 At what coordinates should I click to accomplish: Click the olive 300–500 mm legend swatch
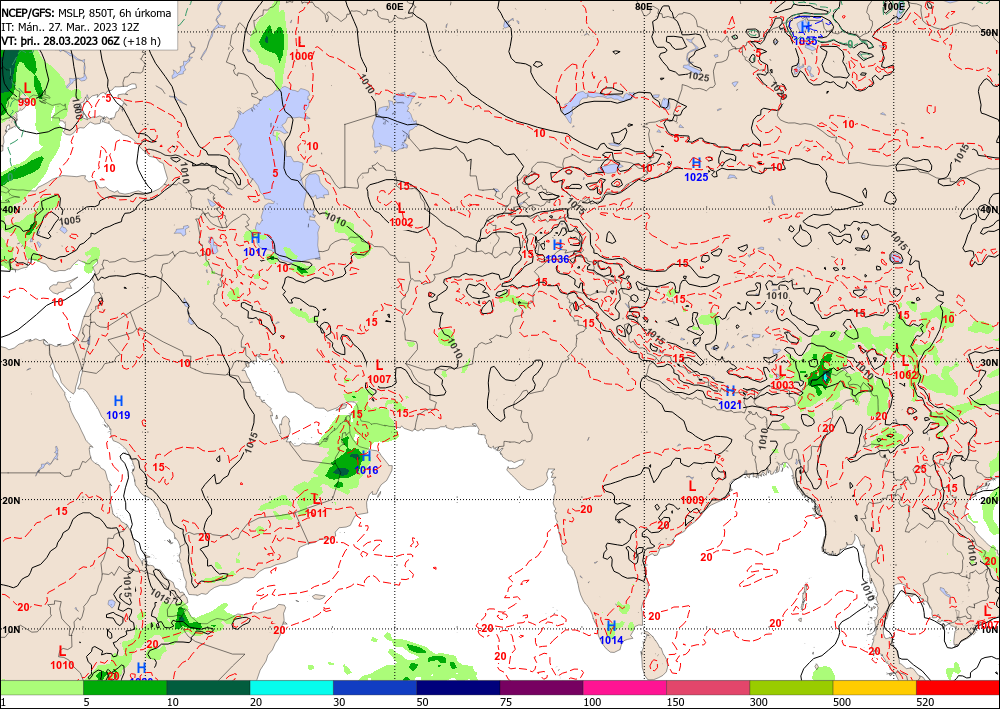click(x=791, y=688)
